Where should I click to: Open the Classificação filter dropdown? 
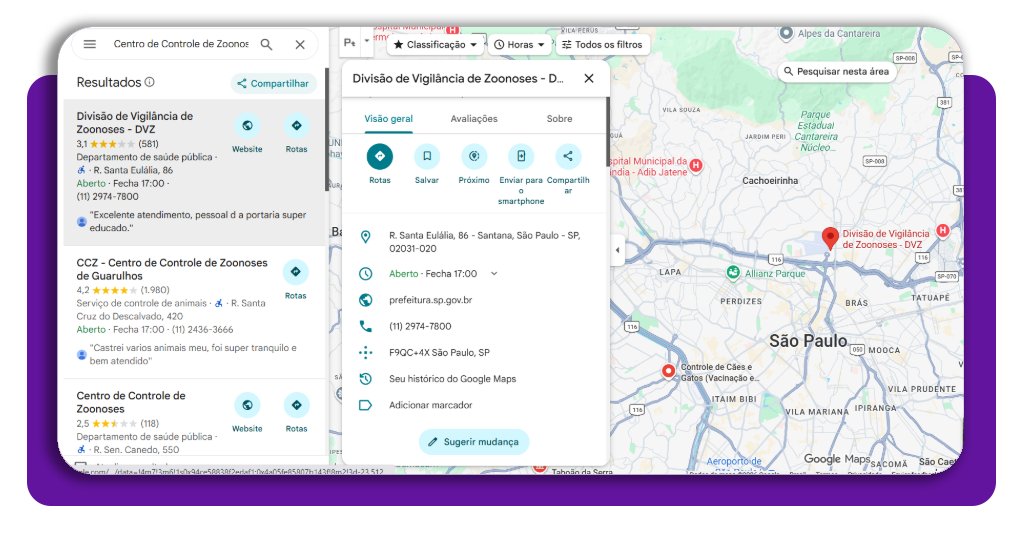(435, 45)
